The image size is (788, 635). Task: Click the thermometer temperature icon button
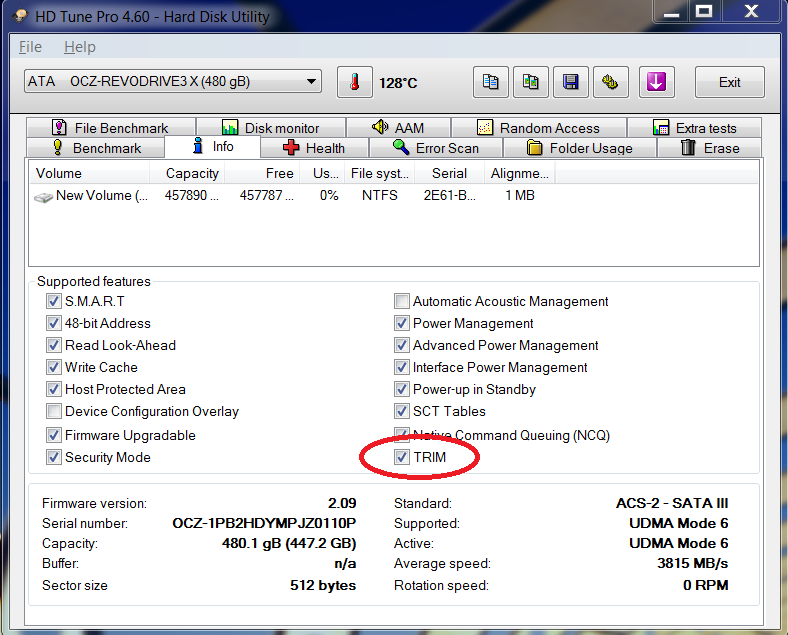coord(354,83)
